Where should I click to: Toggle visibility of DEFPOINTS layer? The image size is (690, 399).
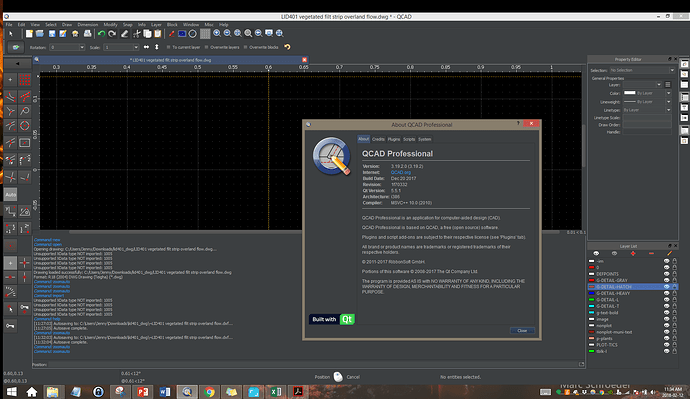[x=666, y=274]
